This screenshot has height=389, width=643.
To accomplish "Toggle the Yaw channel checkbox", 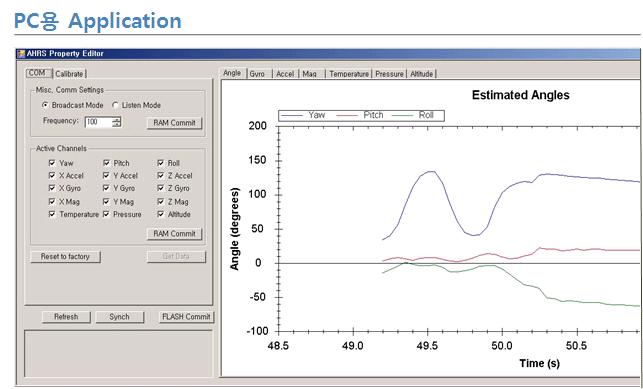I will [52, 163].
